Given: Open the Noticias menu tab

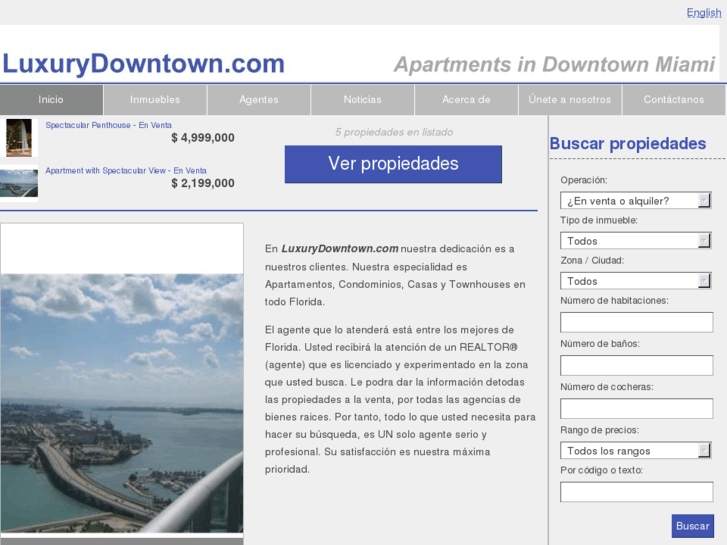Looking at the screenshot, I should 363,100.
